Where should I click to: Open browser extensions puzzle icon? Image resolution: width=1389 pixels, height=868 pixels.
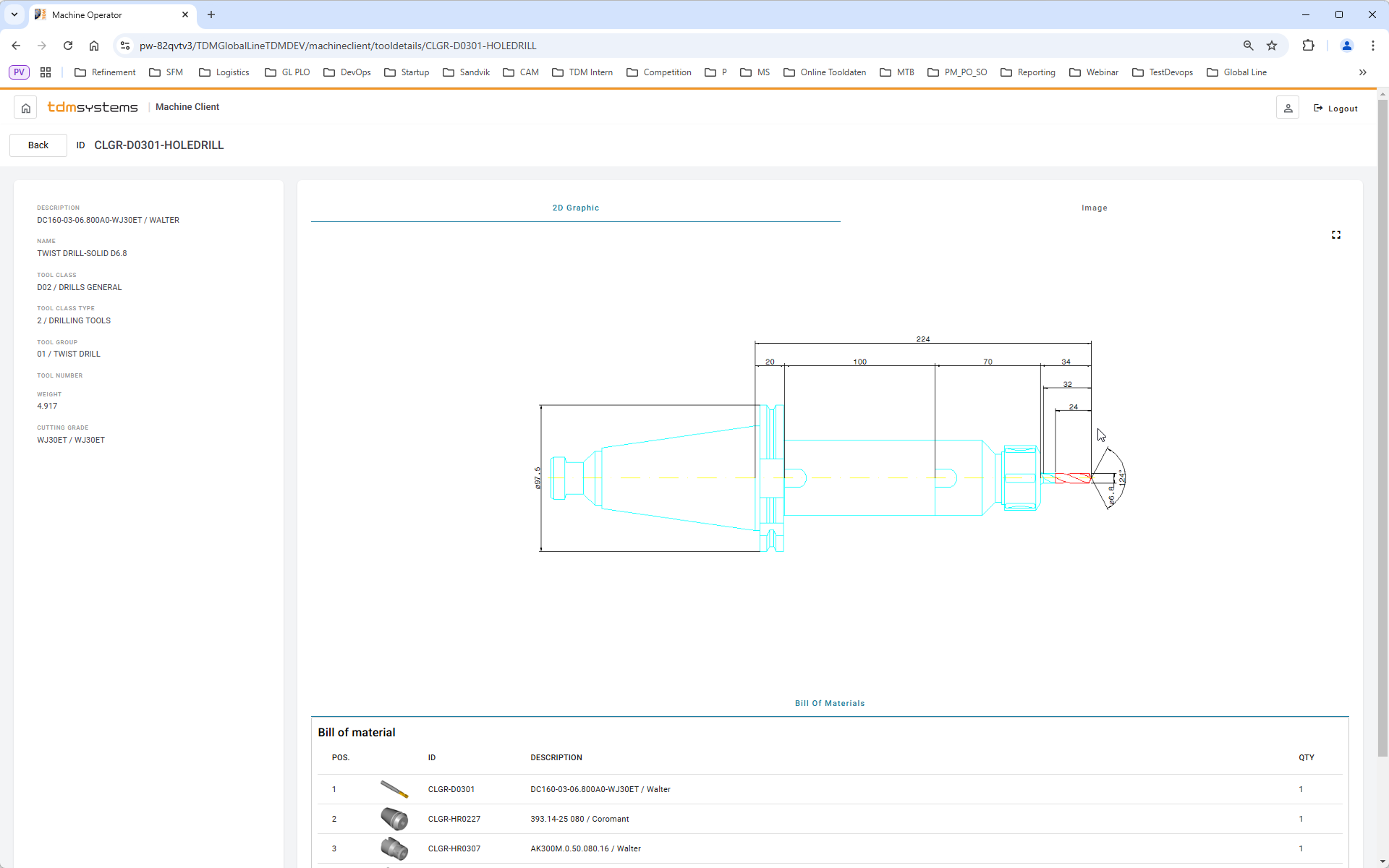tap(1308, 46)
